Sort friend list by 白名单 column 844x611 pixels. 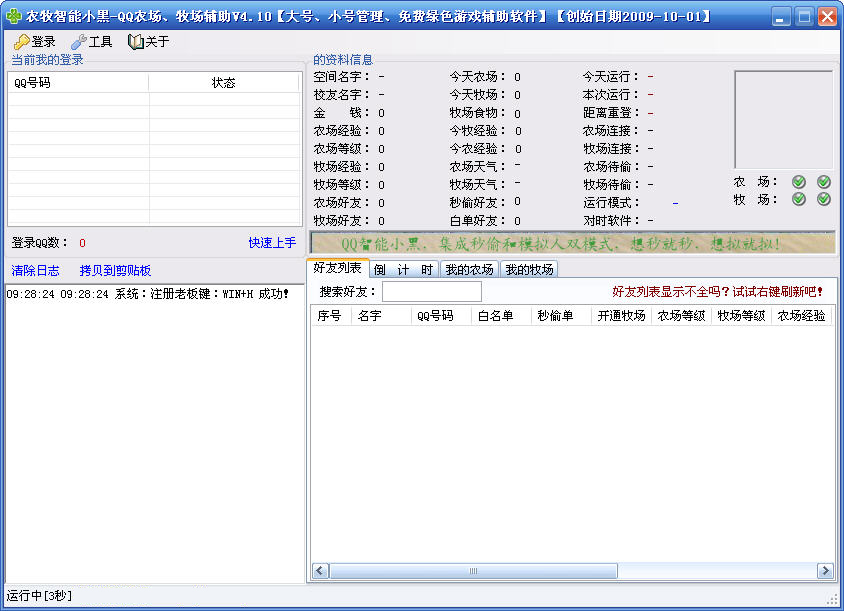pyautogui.click(x=501, y=315)
